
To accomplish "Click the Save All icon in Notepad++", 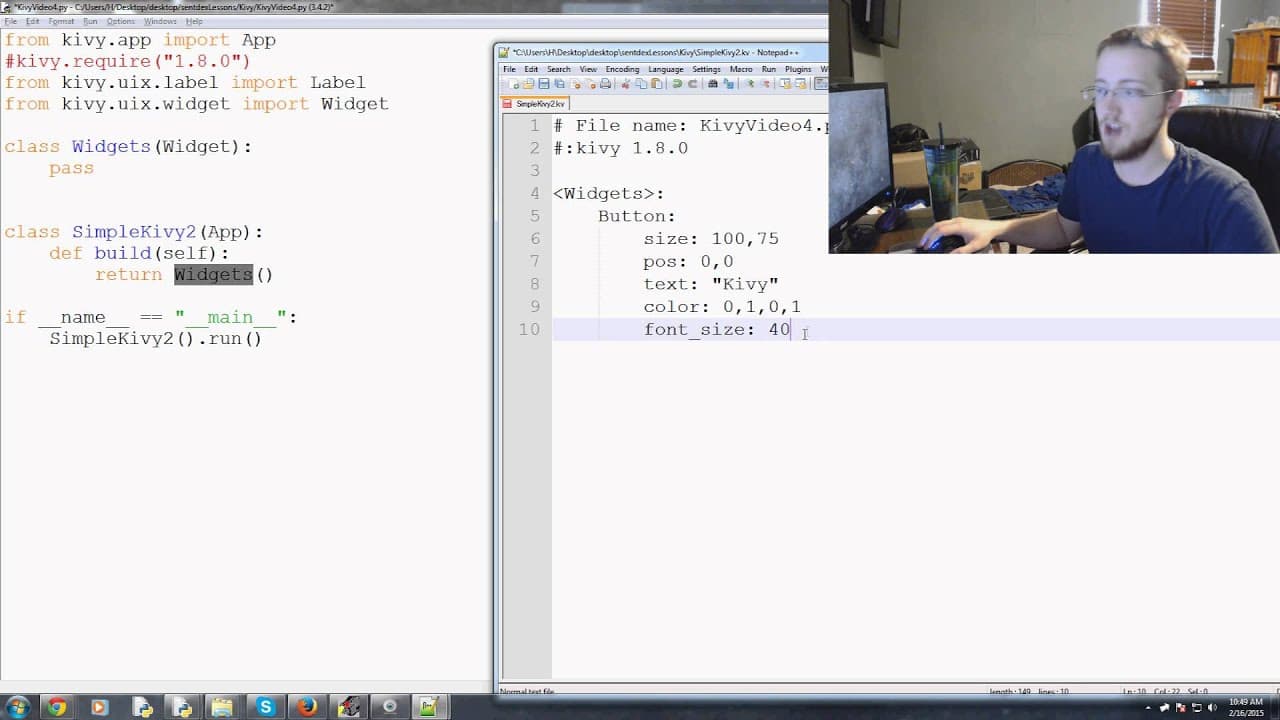I will click(559, 84).
